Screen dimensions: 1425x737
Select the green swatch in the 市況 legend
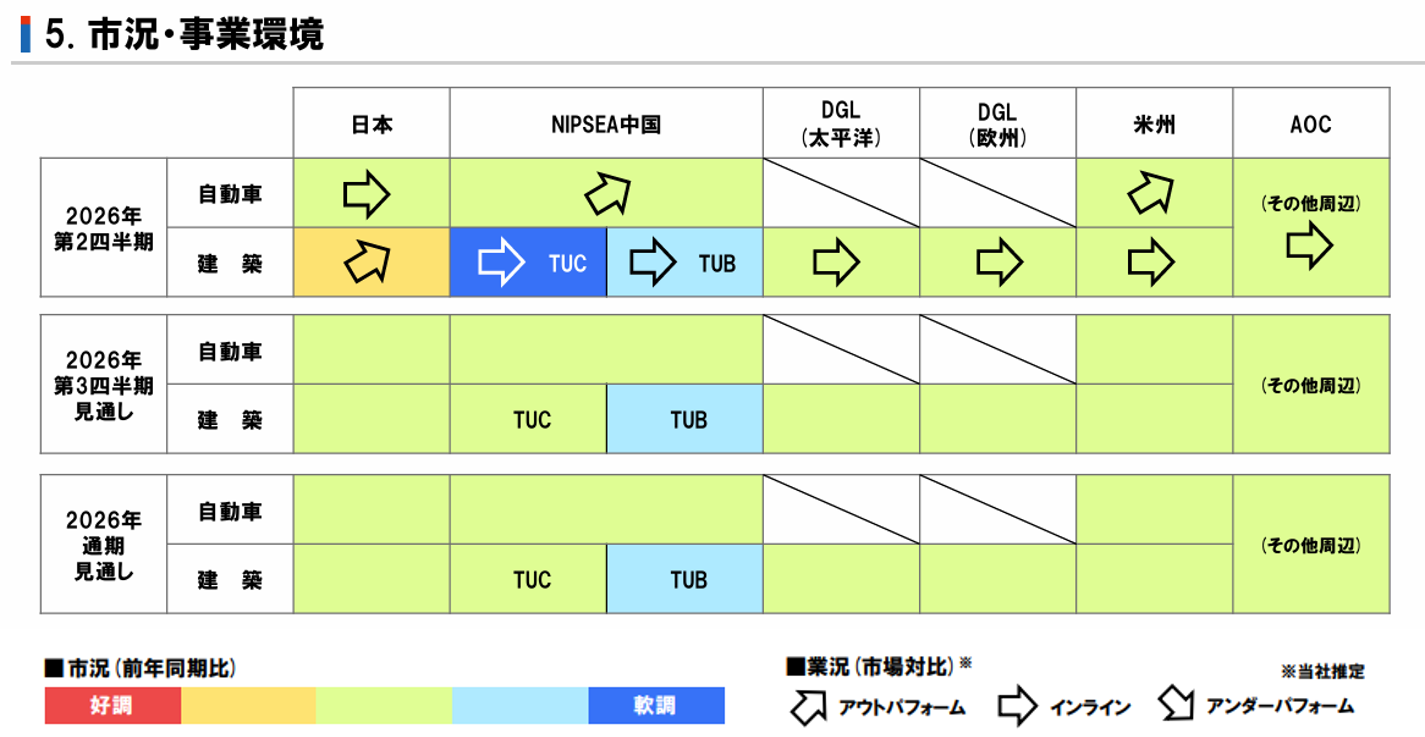pos(384,705)
